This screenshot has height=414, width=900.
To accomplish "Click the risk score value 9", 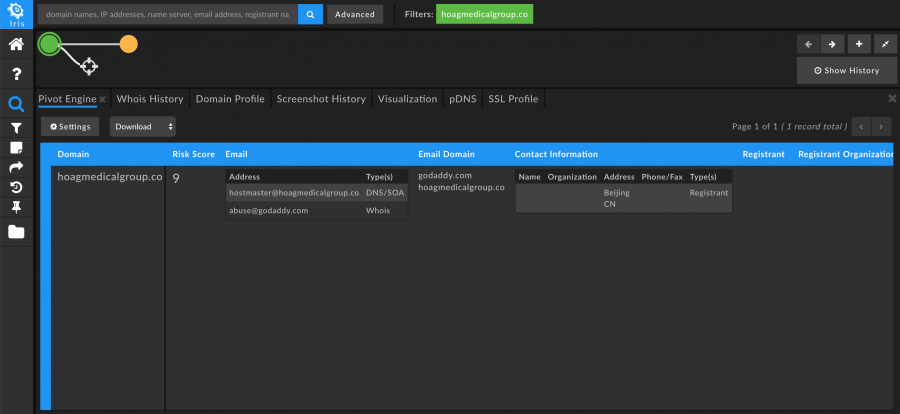I will click(x=176, y=179).
